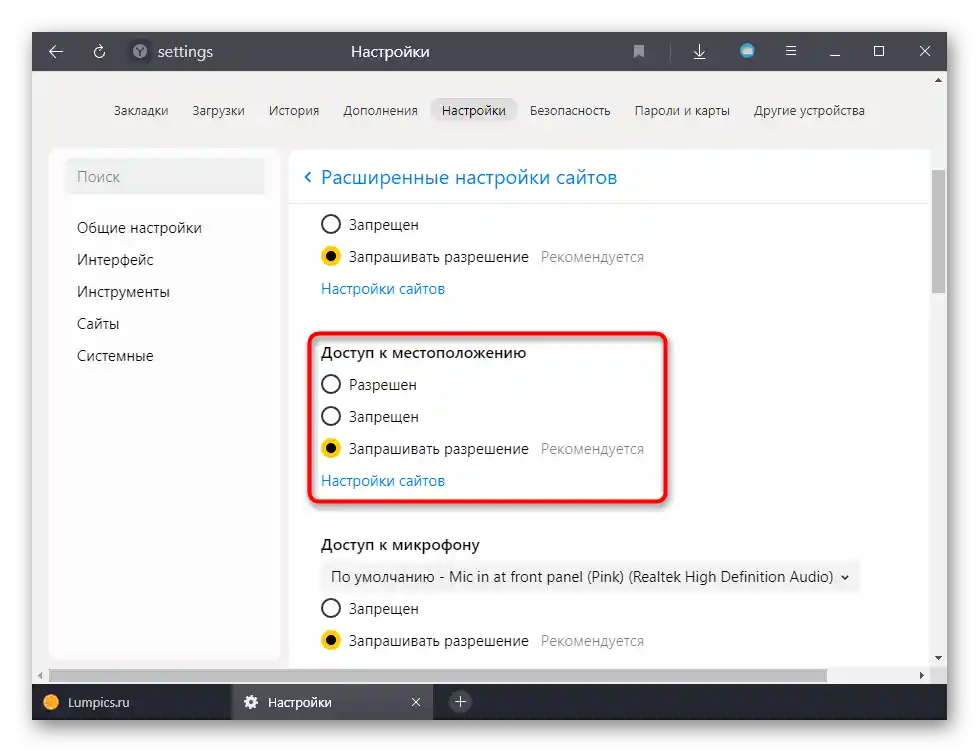
Task: Click the Поиск settings search field
Action: click(165, 177)
